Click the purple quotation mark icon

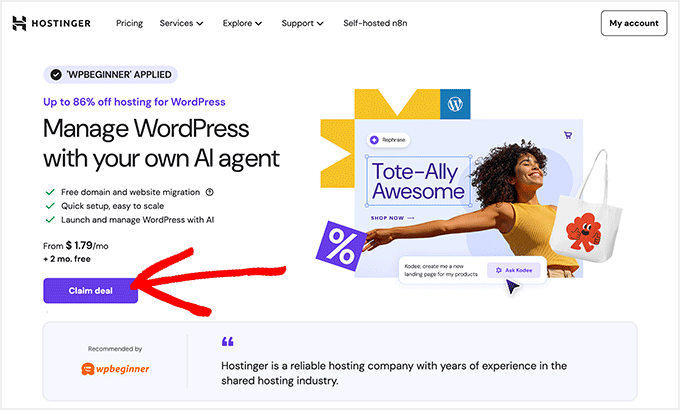point(228,341)
